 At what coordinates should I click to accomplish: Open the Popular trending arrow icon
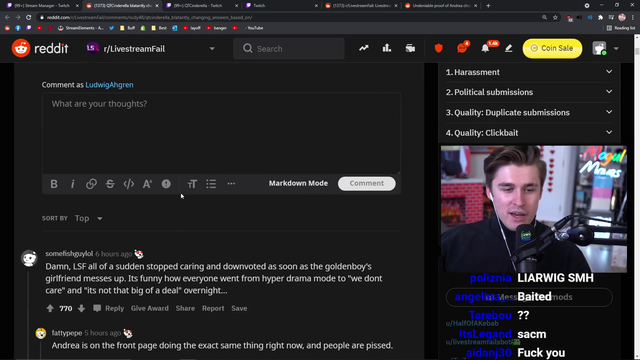[x=364, y=48]
